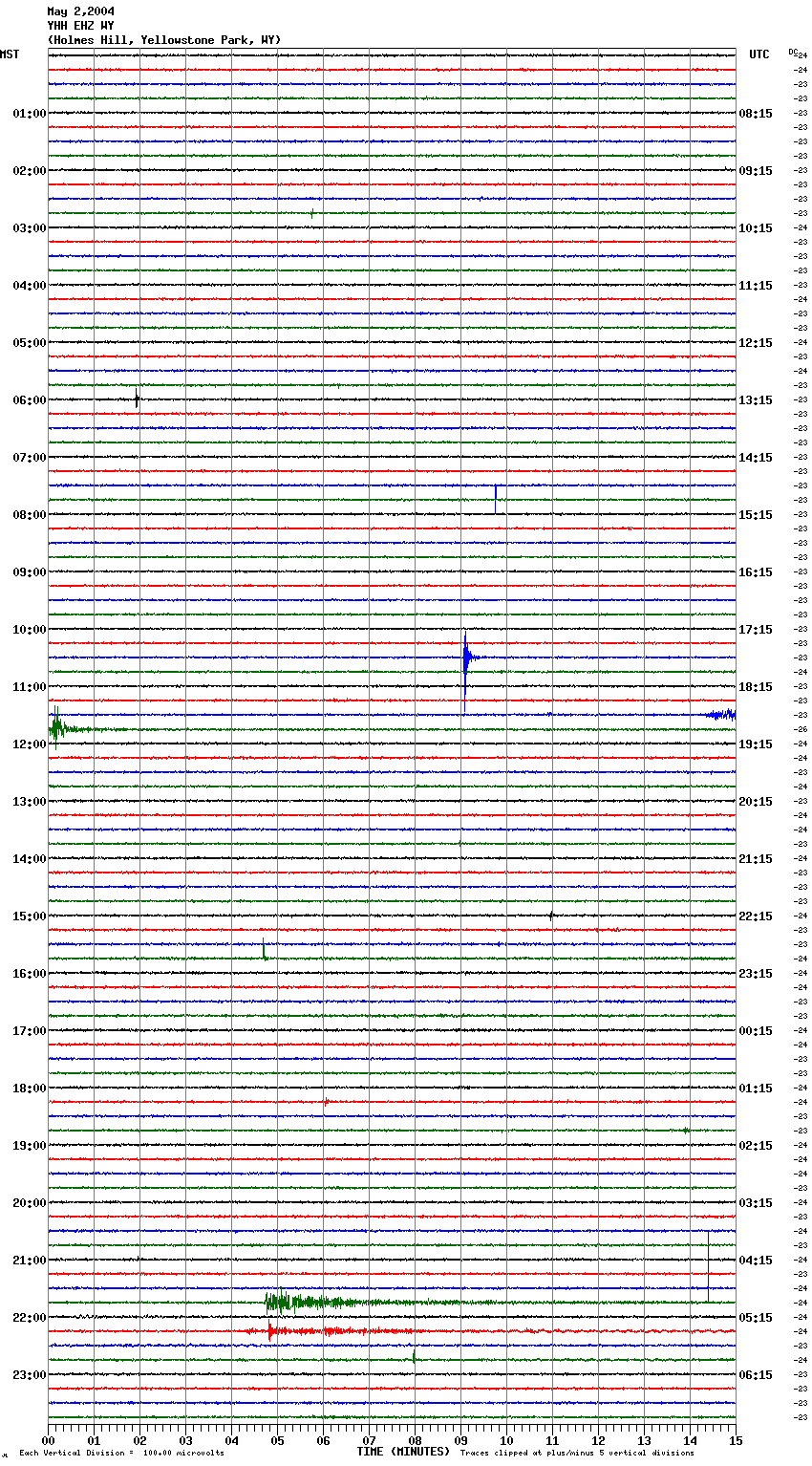Screen dimensions: 812x1466
Task: Click the small black spike on the 06:00 MST trace
Action: (138, 399)
